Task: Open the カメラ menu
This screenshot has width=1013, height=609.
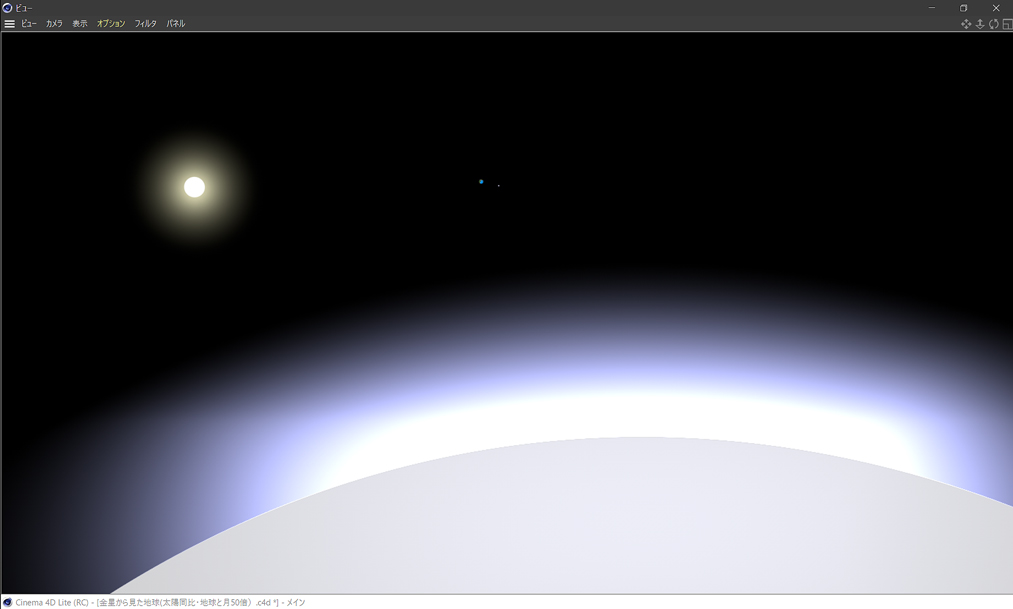Action: click(x=54, y=24)
